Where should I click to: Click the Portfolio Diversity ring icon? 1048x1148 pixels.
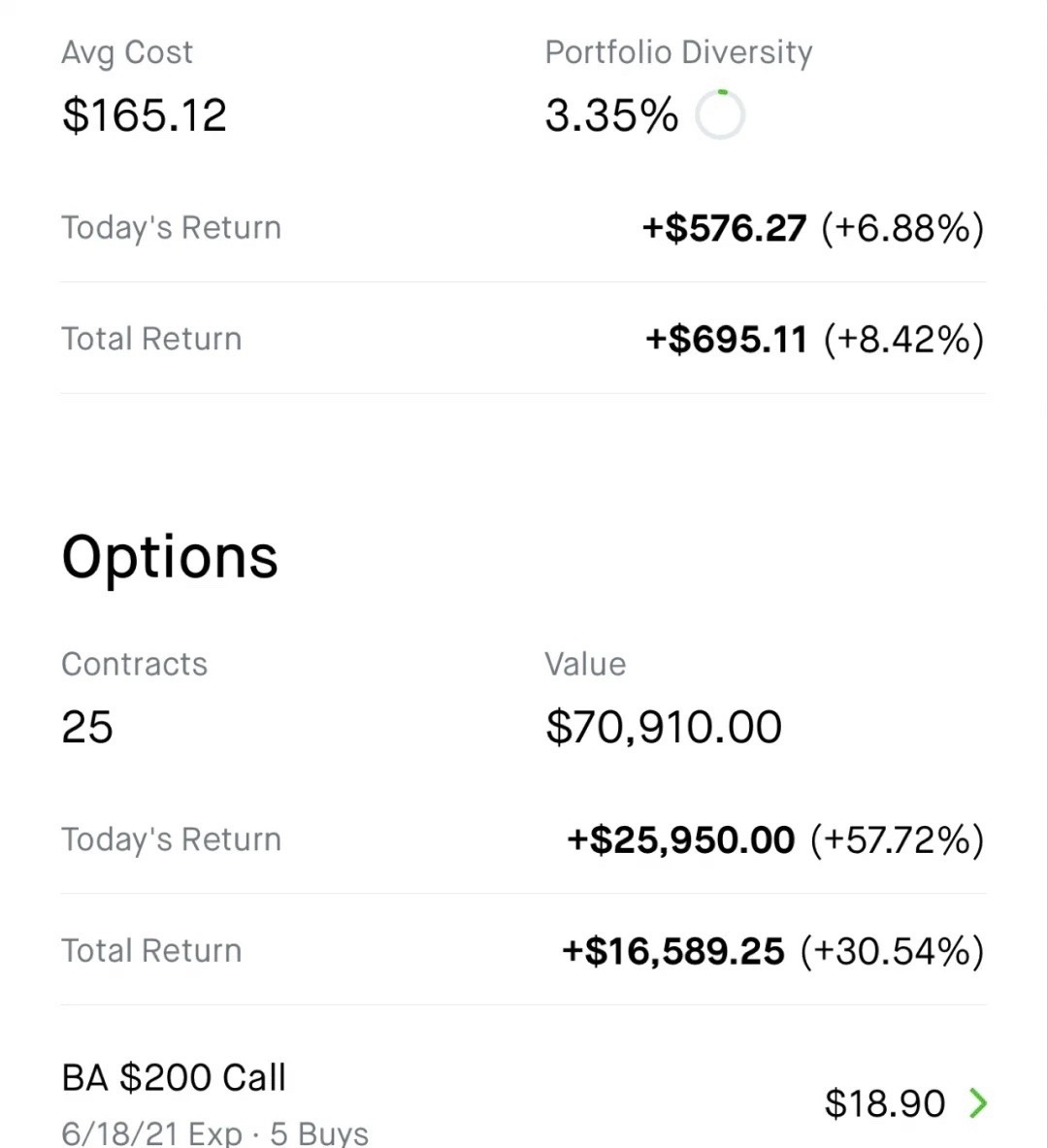(721, 115)
